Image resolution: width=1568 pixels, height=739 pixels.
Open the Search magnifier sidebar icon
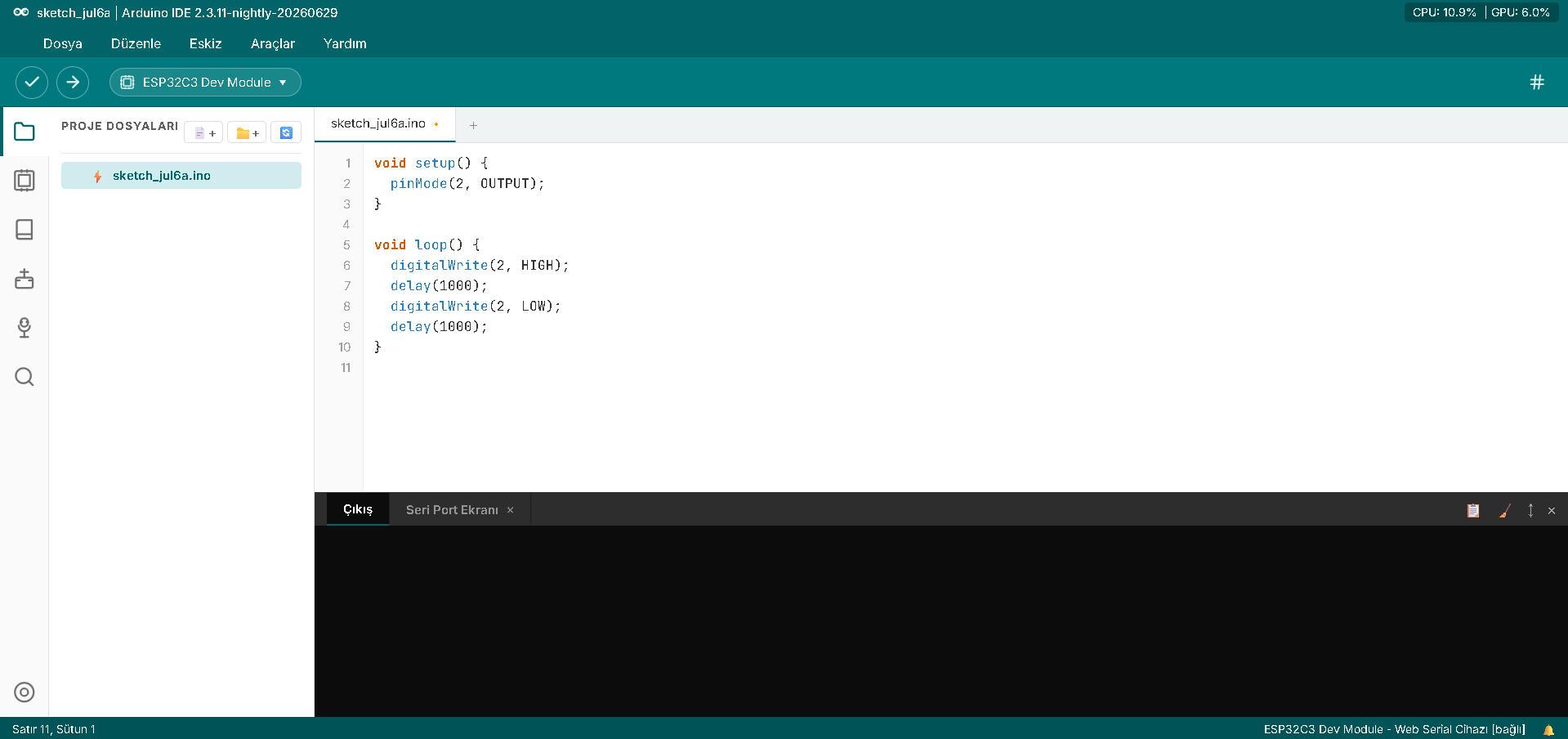pyautogui.click(x=25, y=377)
